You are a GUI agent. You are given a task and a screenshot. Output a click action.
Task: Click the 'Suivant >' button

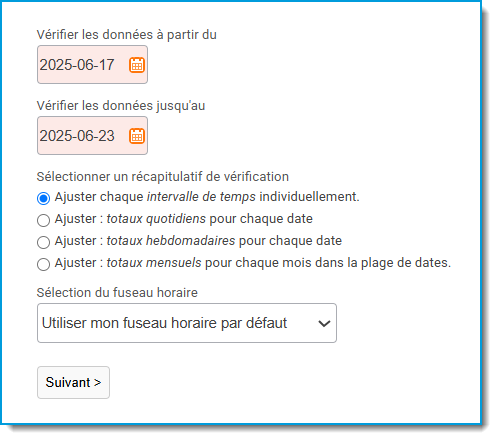73,382
